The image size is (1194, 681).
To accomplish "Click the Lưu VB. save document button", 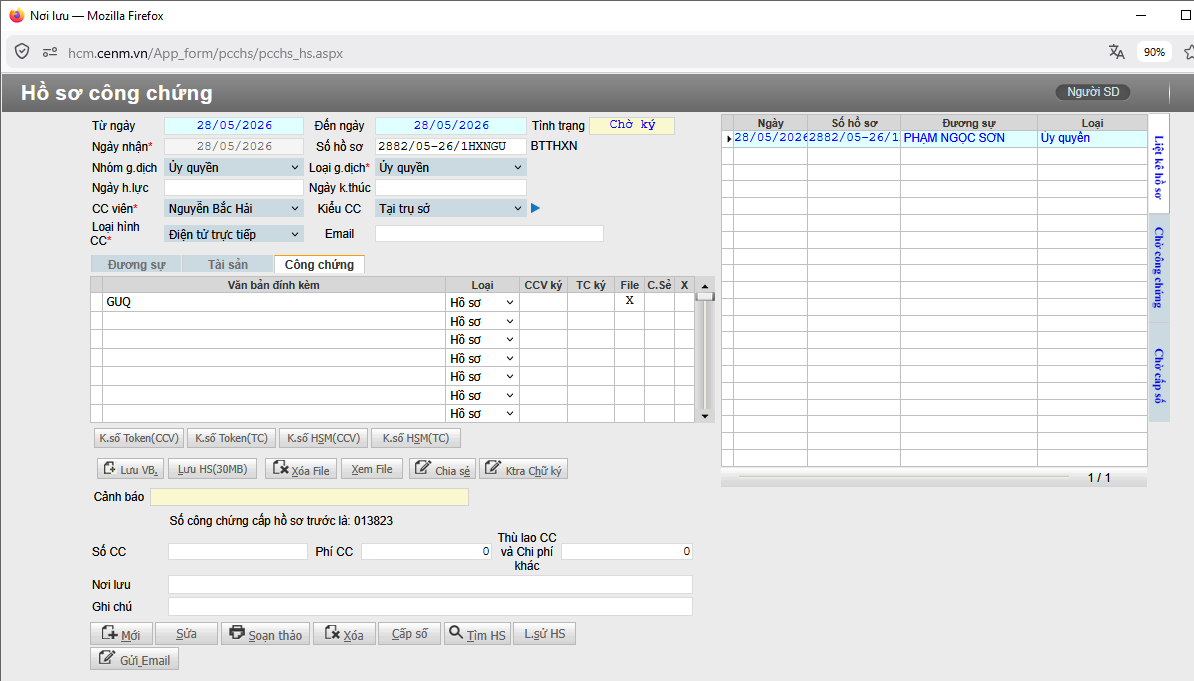I will pyautogui.click(x=131, y=469).
